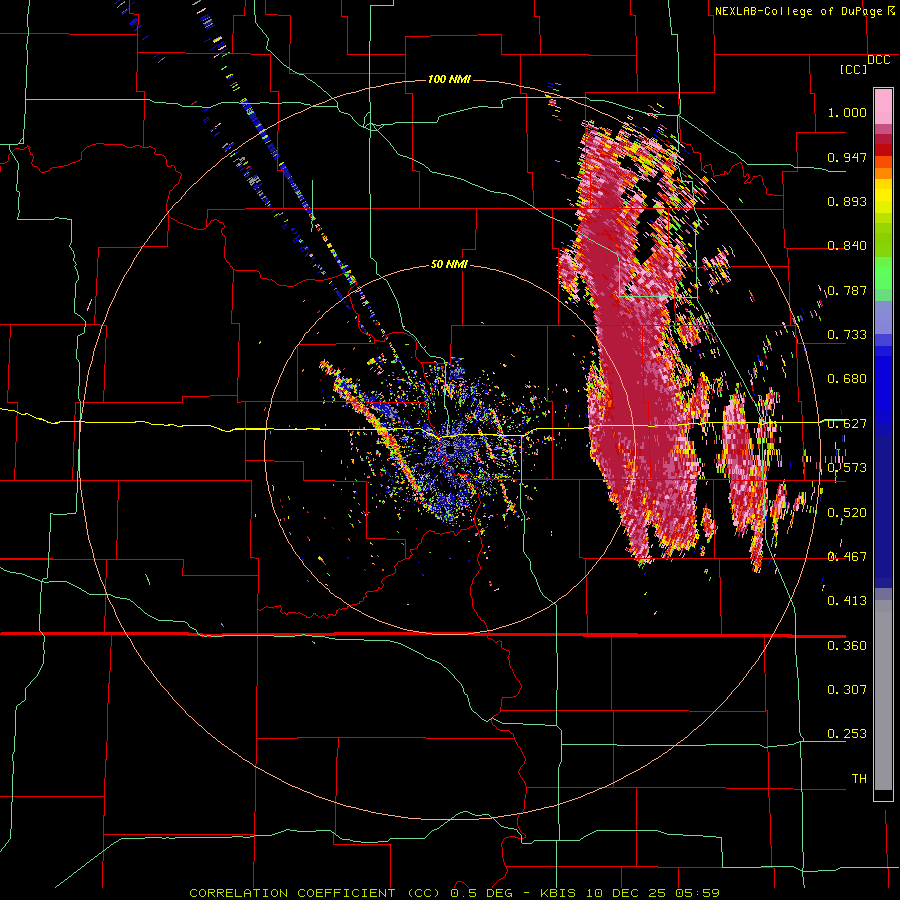Image resolution: width=900 pixels, height=900 pixels.
Task: Click the 100 NMI range ring label
Action: click(x=449, y=79)
